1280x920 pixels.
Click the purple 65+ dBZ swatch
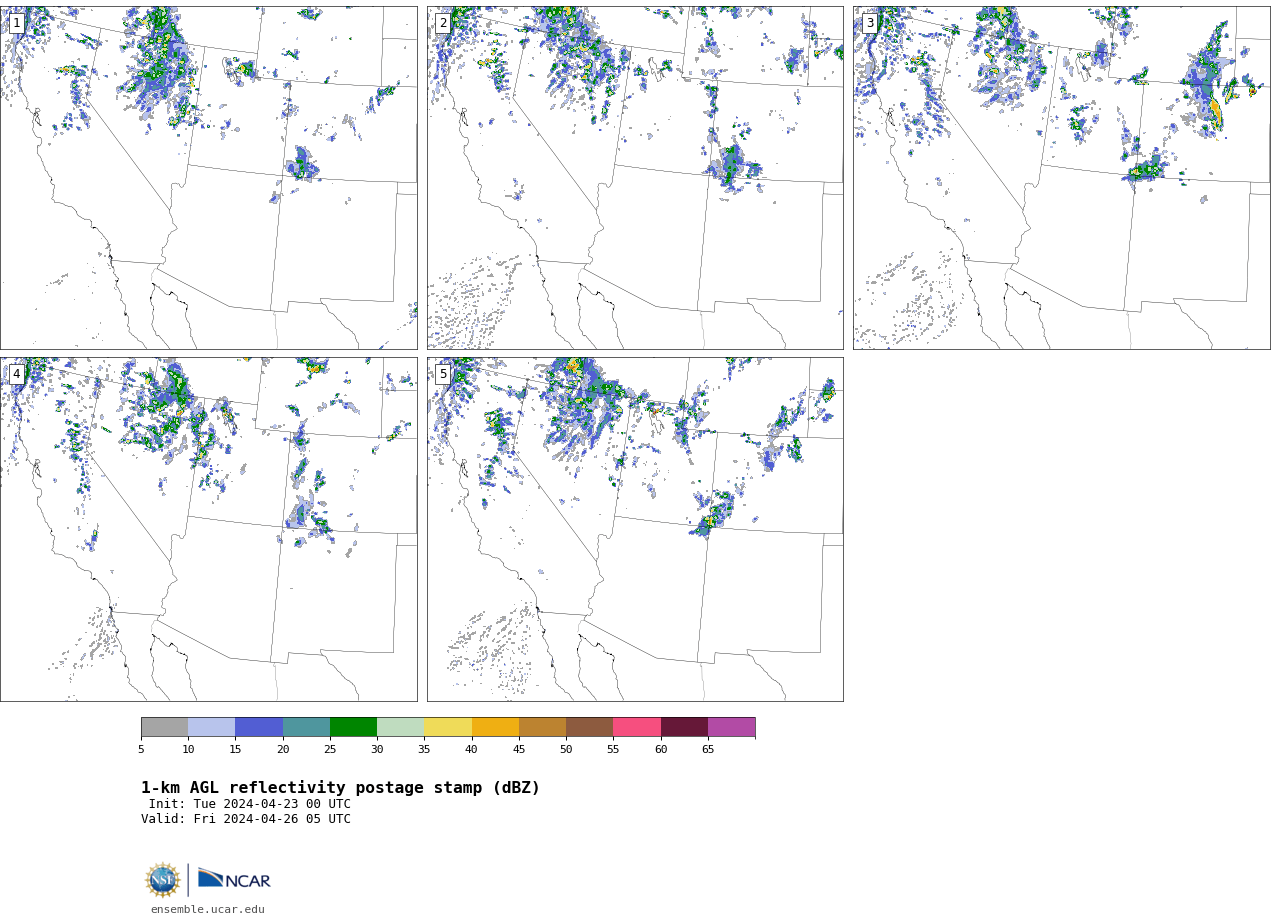coord(732,727)
